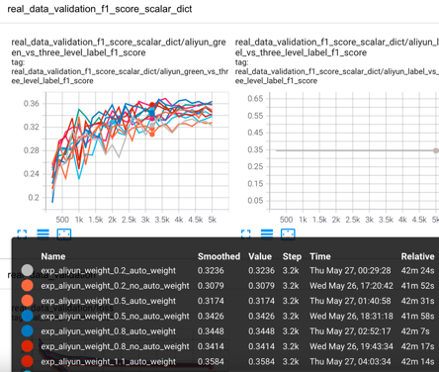Click the red swatch for exp_aliyun_weight_1.1_auto_weight
The width and height of the screenshot is (439, 372).
(x=27, y=361)
